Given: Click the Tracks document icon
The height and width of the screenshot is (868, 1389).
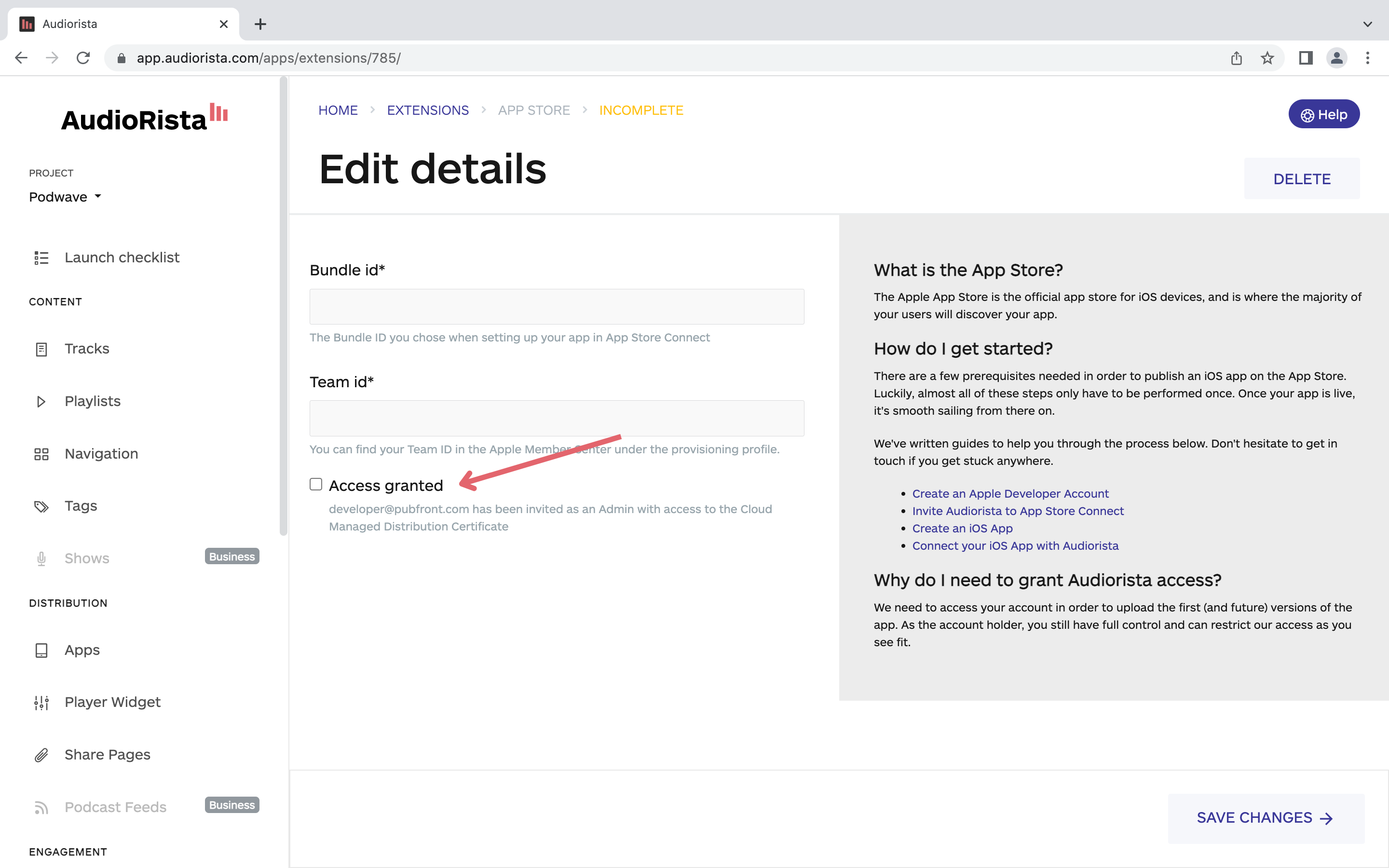Looking at the screenshot, I should click(41, 349).
